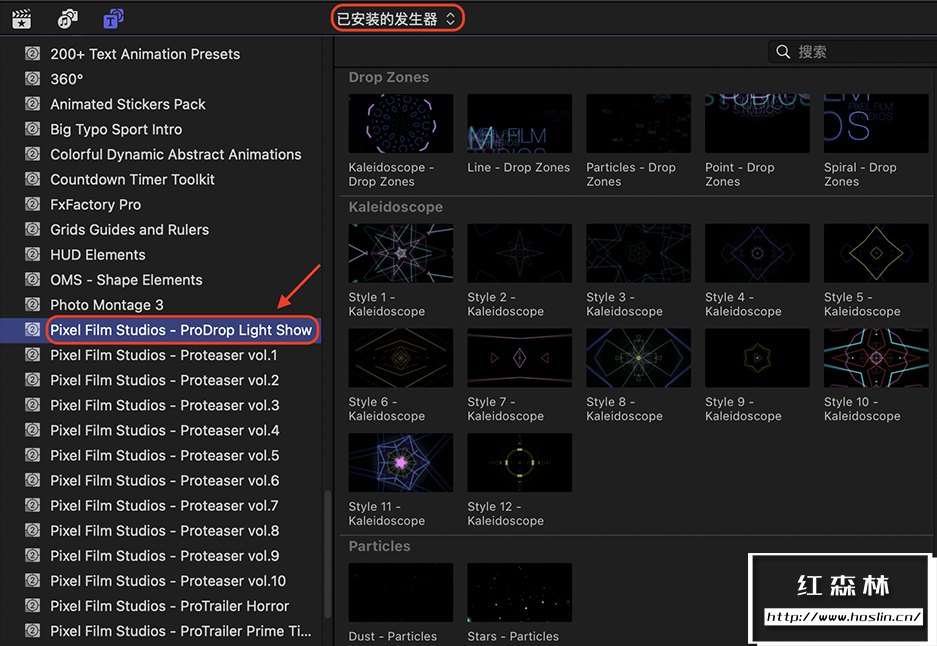Select the Dust - Particles thumbnail
This screenshot has width=937, height=646.
[400, 592]
